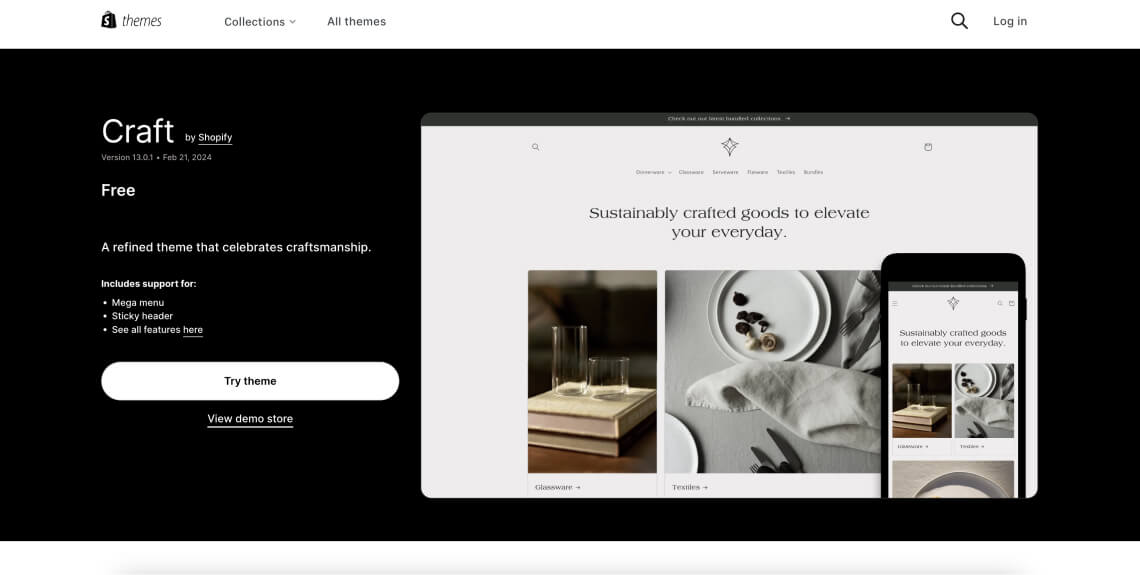Viewport: 1140px width, 575px height.
Task: Open the All themes page
Action: coord(356,22)
